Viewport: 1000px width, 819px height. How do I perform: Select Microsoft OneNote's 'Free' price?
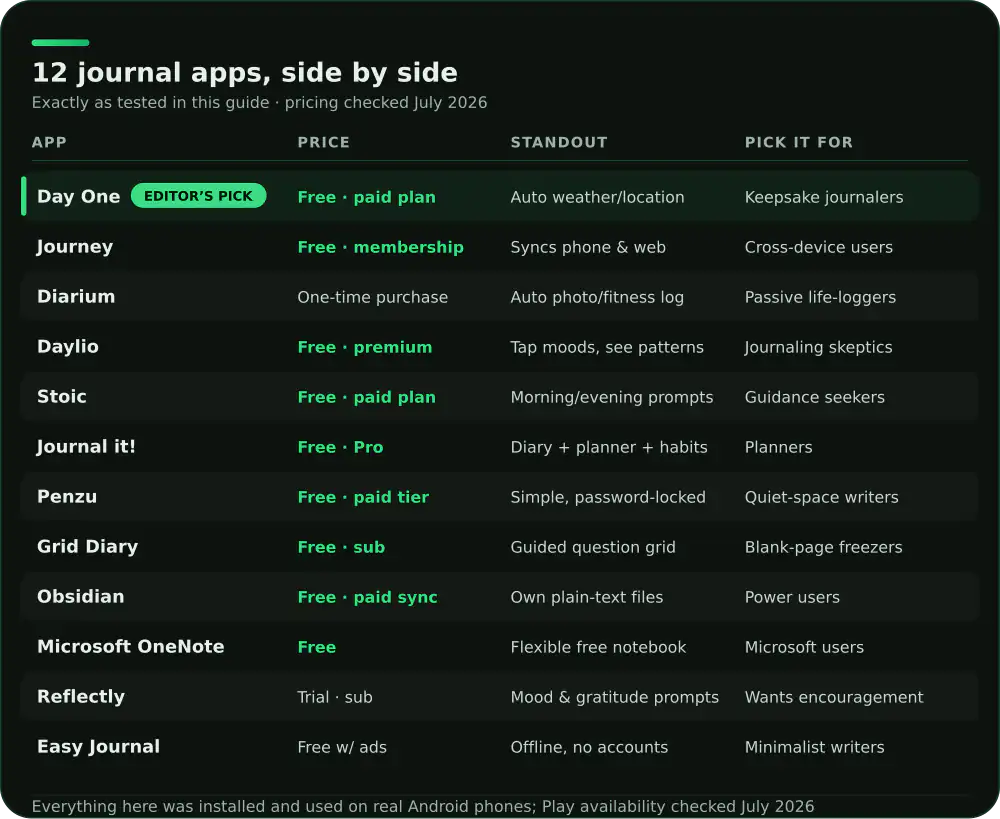tap(317, 647)
